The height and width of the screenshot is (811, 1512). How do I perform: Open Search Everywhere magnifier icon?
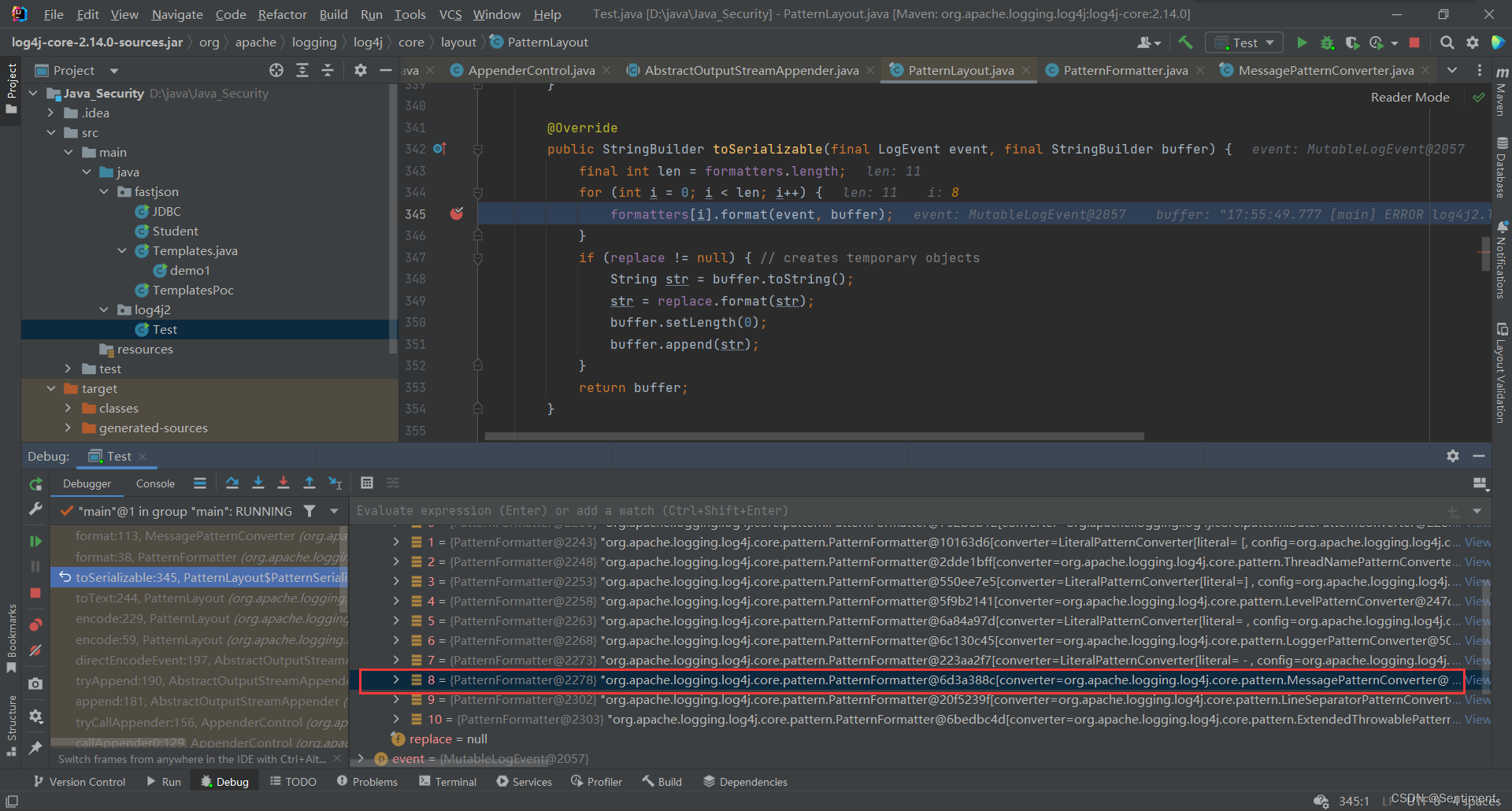pos(1447,43)
